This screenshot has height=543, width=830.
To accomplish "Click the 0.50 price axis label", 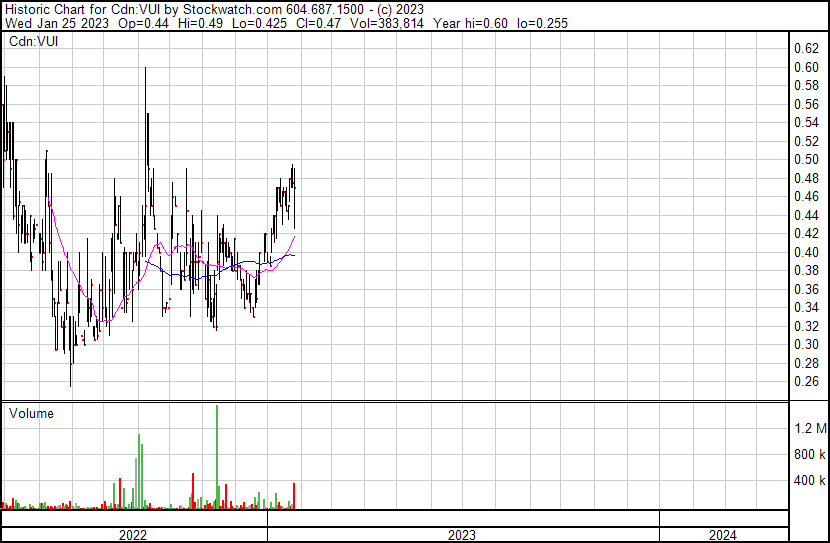I will (806, 160).
